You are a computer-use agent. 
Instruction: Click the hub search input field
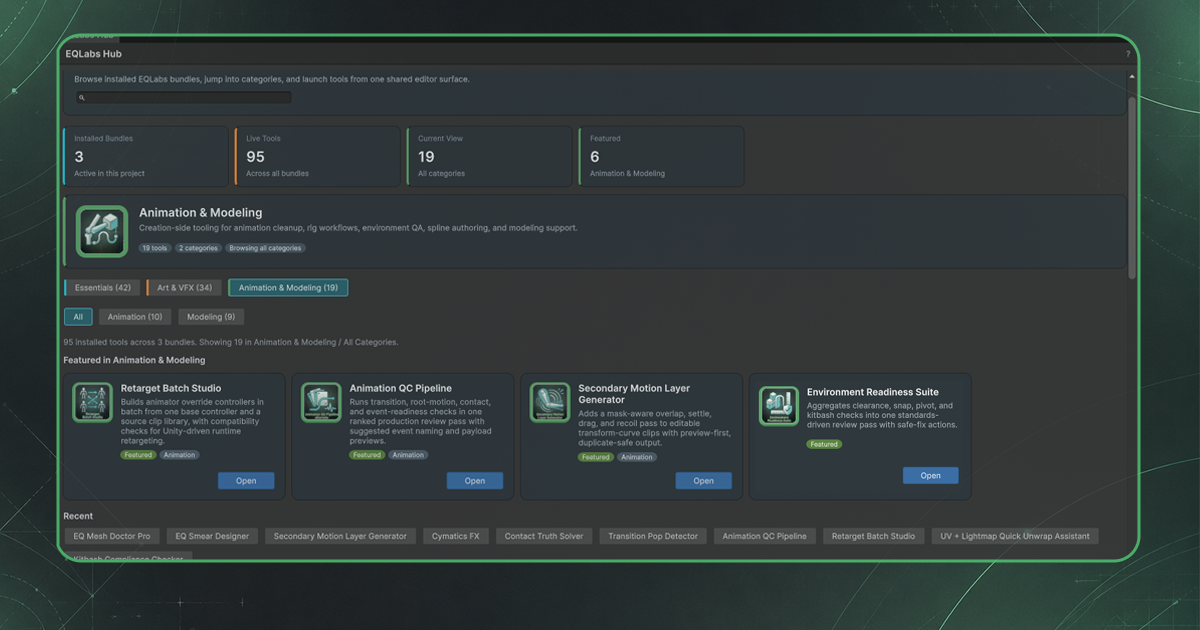184,98
